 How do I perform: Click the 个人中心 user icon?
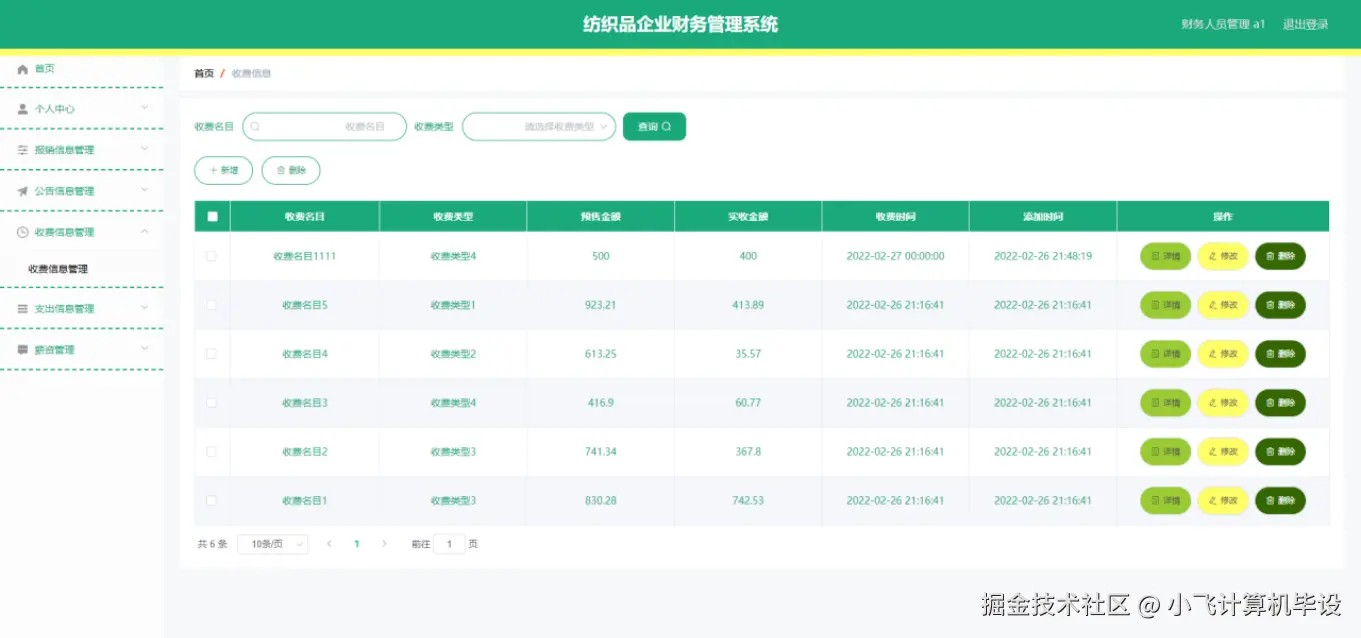click(22, 109)
